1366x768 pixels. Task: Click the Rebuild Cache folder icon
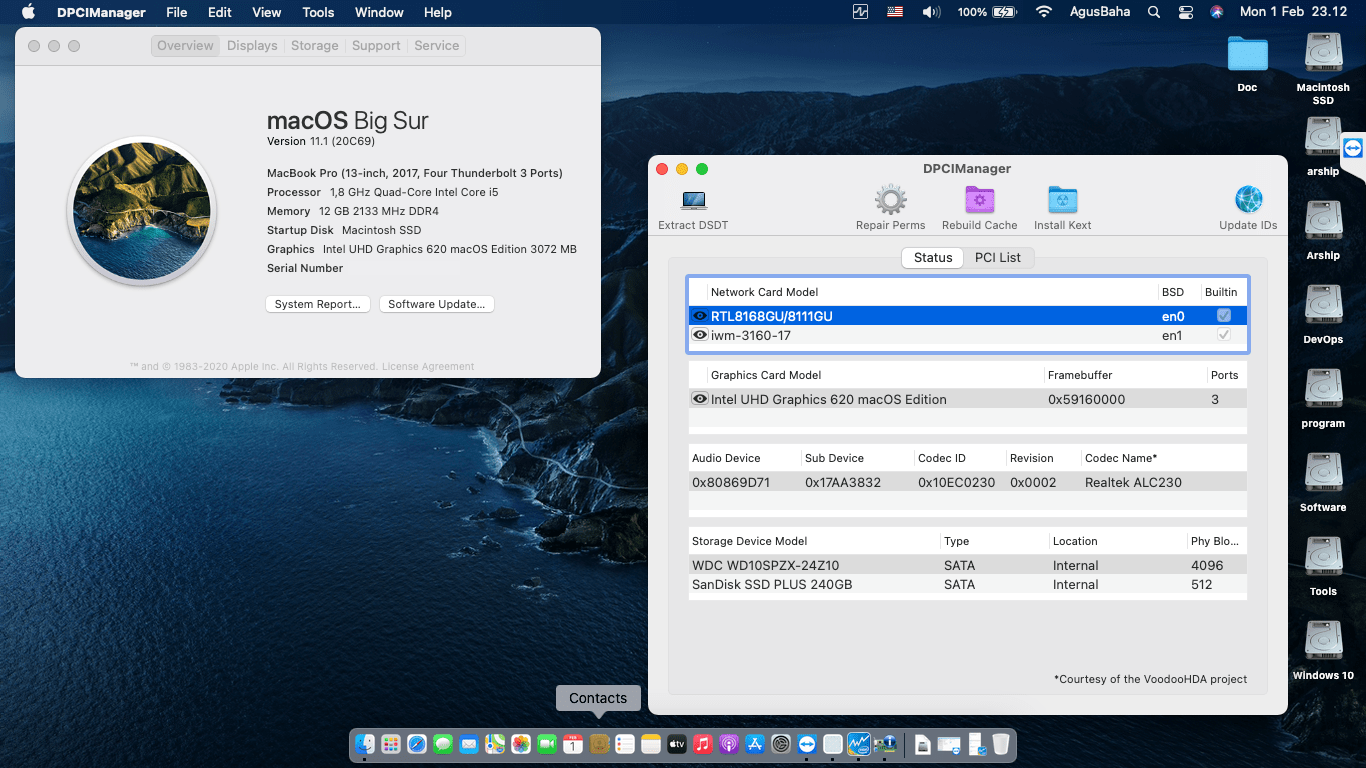979,200
